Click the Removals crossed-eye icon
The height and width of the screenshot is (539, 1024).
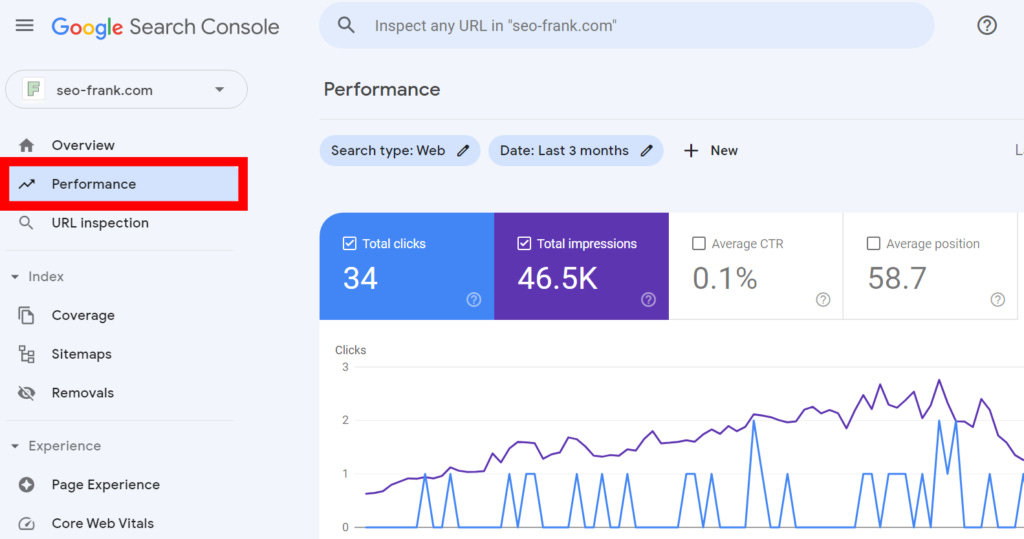coord(26,393)
